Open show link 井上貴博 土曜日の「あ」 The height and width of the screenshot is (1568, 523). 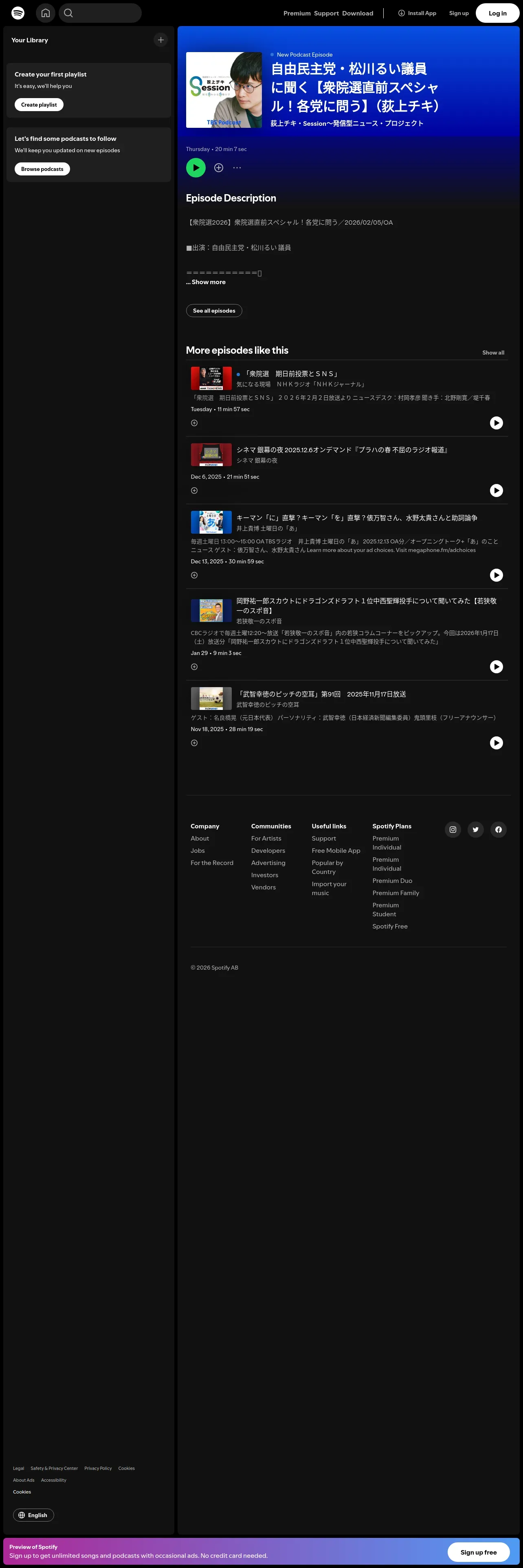(267, 528)
